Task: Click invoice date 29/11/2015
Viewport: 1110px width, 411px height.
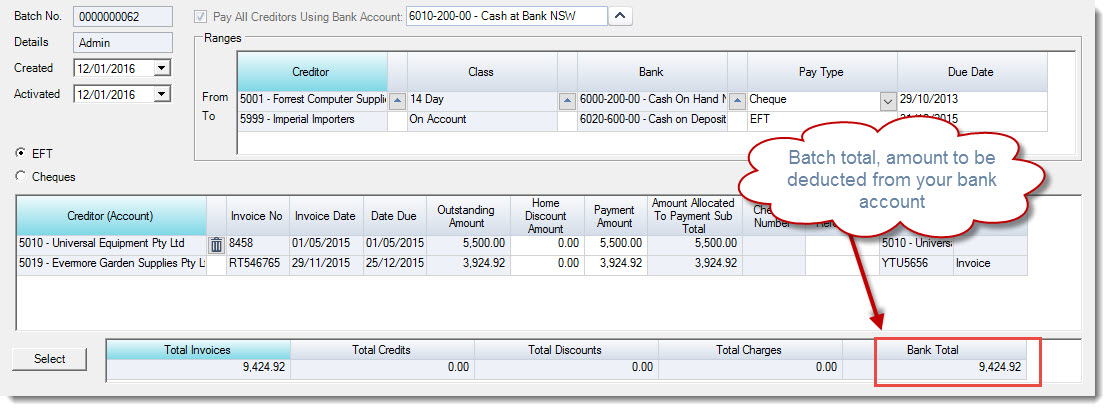Action: 326,264
